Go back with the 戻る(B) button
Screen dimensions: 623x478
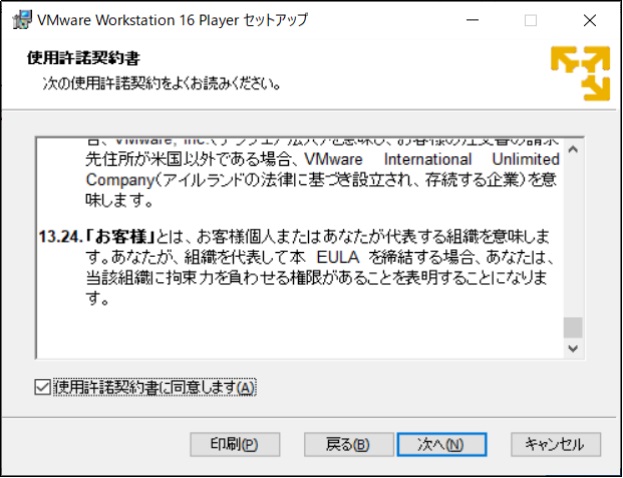pos(348,445)
